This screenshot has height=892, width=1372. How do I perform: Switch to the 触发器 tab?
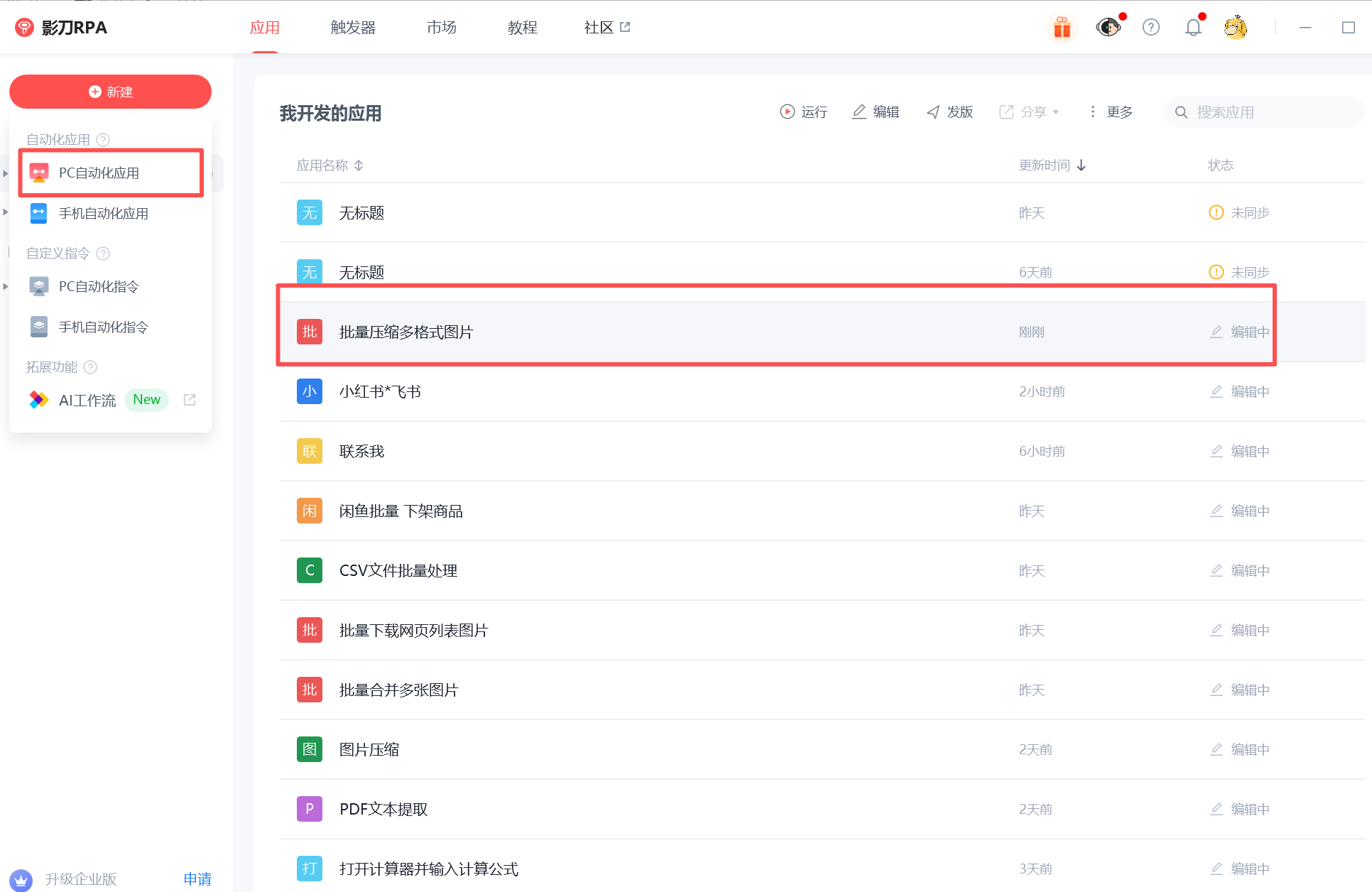tap(353, 28)
